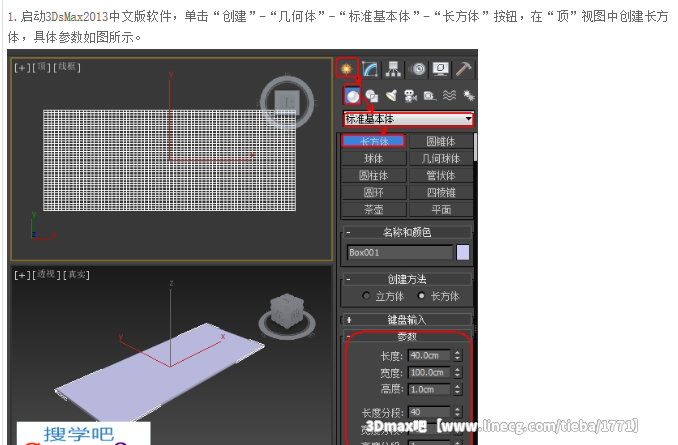Click the 高度 field showing 1.0cm

(429, 389)
